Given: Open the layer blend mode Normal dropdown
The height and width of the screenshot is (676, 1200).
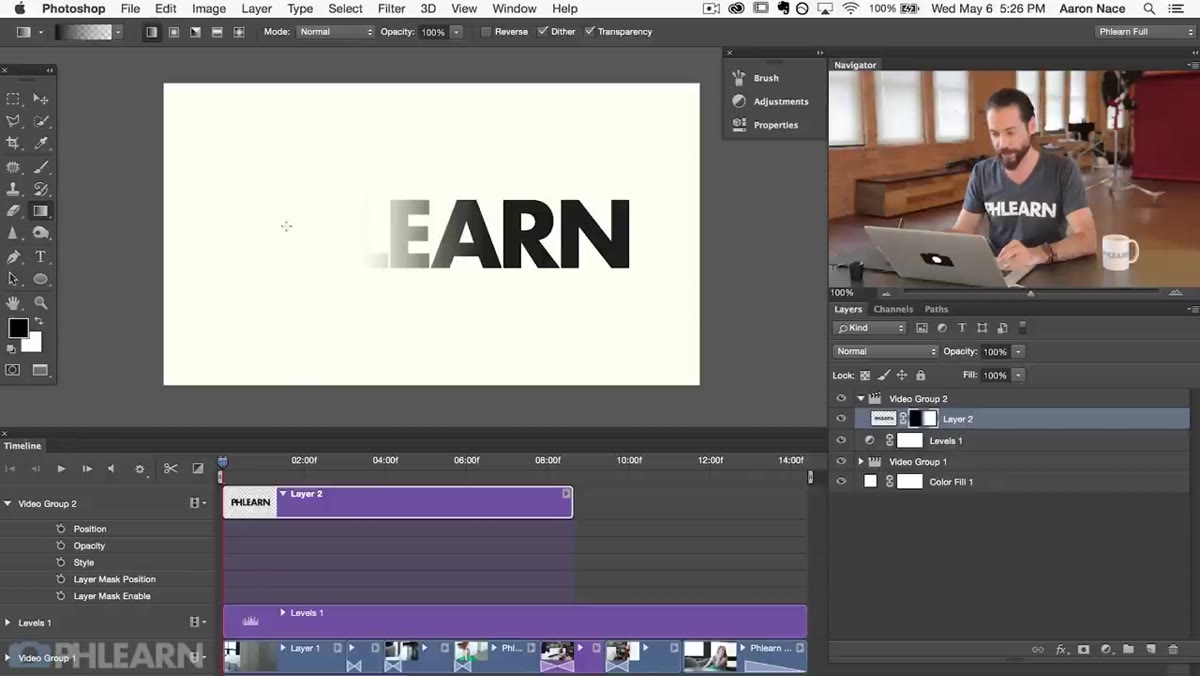Looking at the screenshot, I should [886, 351].
